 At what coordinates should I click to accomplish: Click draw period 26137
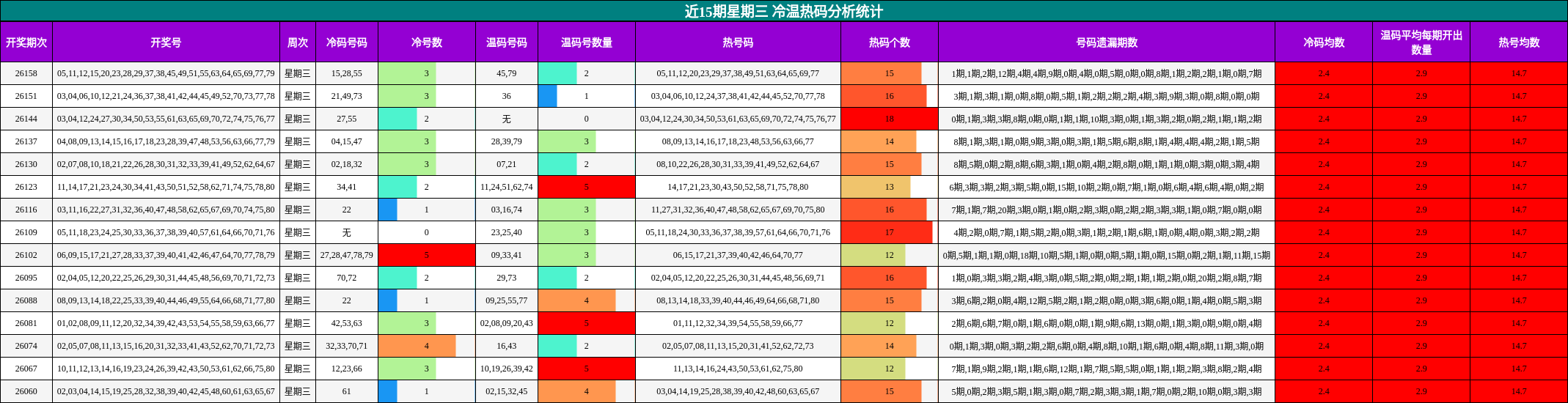(26, 141)
